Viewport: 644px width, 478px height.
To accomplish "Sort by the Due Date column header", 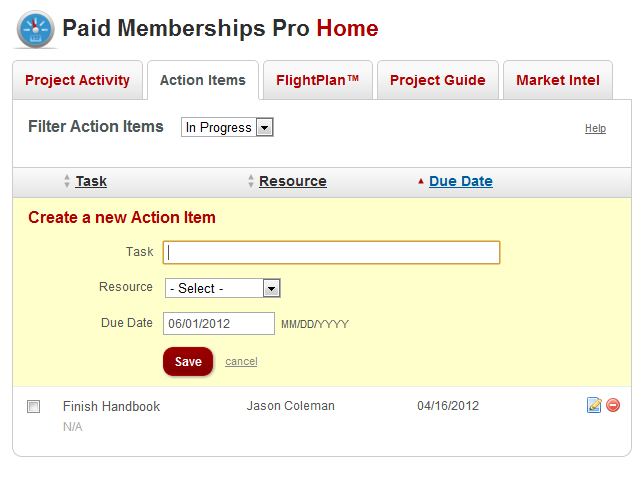I will point(461,181).
